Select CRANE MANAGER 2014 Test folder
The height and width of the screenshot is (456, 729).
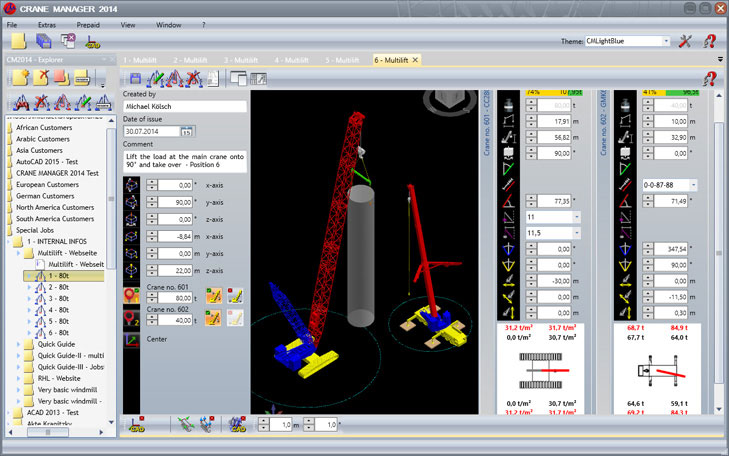click(x=57, y=173)
